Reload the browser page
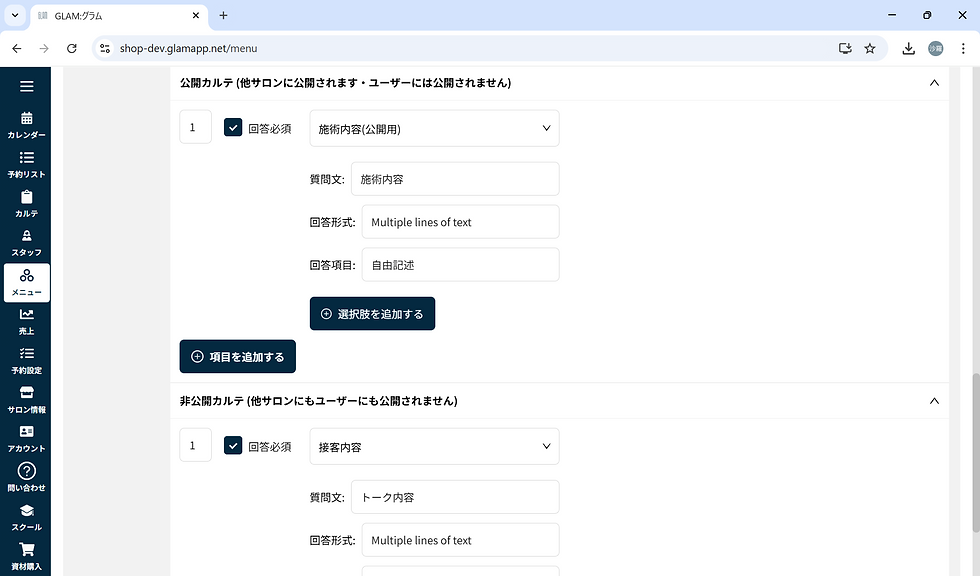 (x=72, y=48)
